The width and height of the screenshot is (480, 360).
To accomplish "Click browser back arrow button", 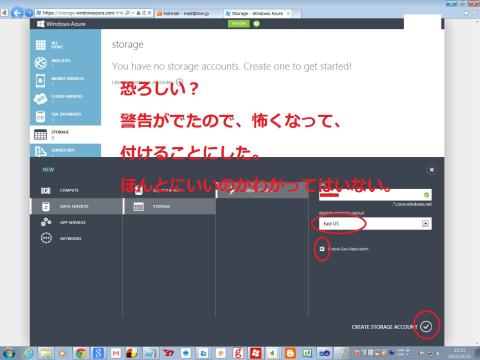I will (x=17, y=13).
